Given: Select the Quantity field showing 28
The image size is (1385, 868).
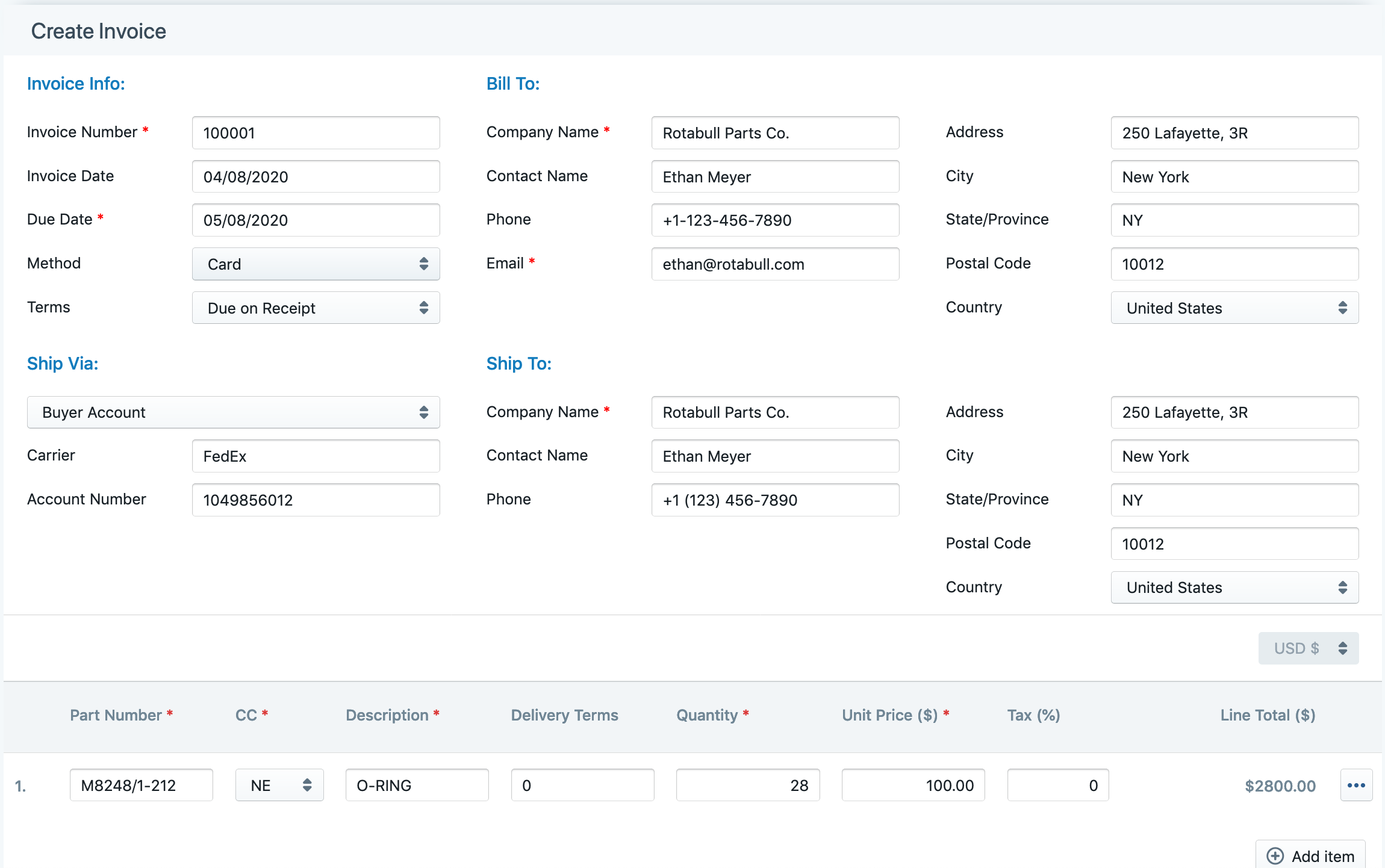Looking at the screenshot, I should [747, 784].
